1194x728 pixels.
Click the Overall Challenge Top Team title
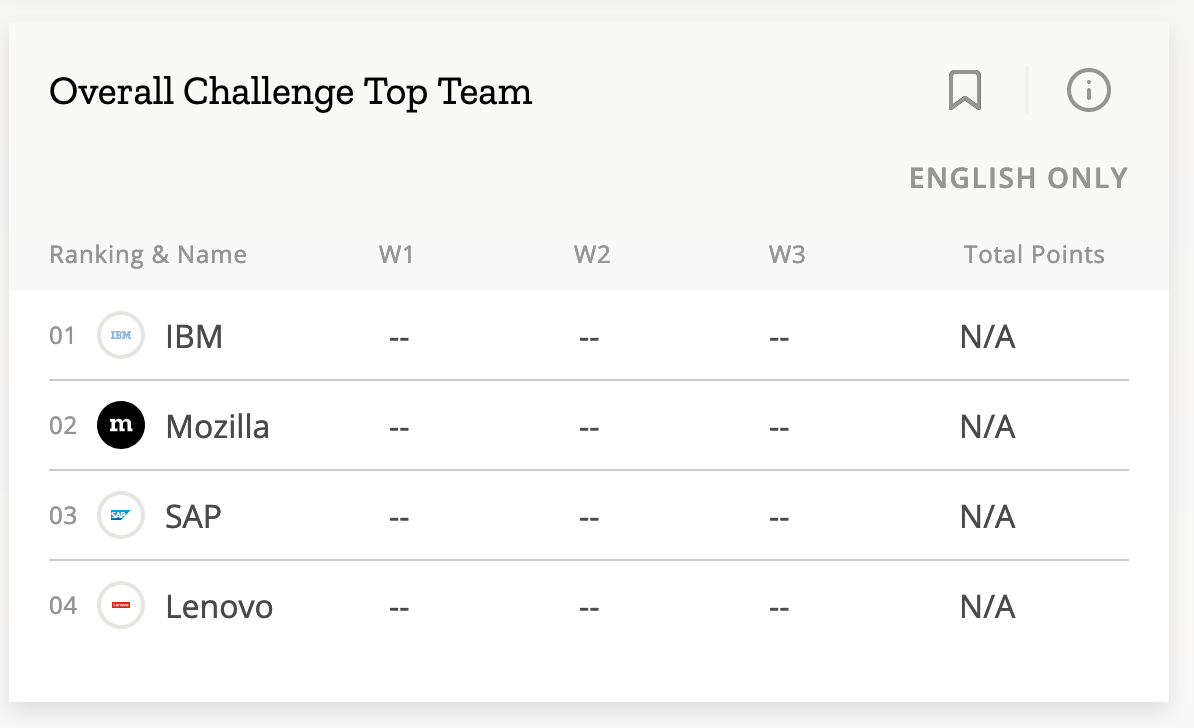click(x=291, y=91)
